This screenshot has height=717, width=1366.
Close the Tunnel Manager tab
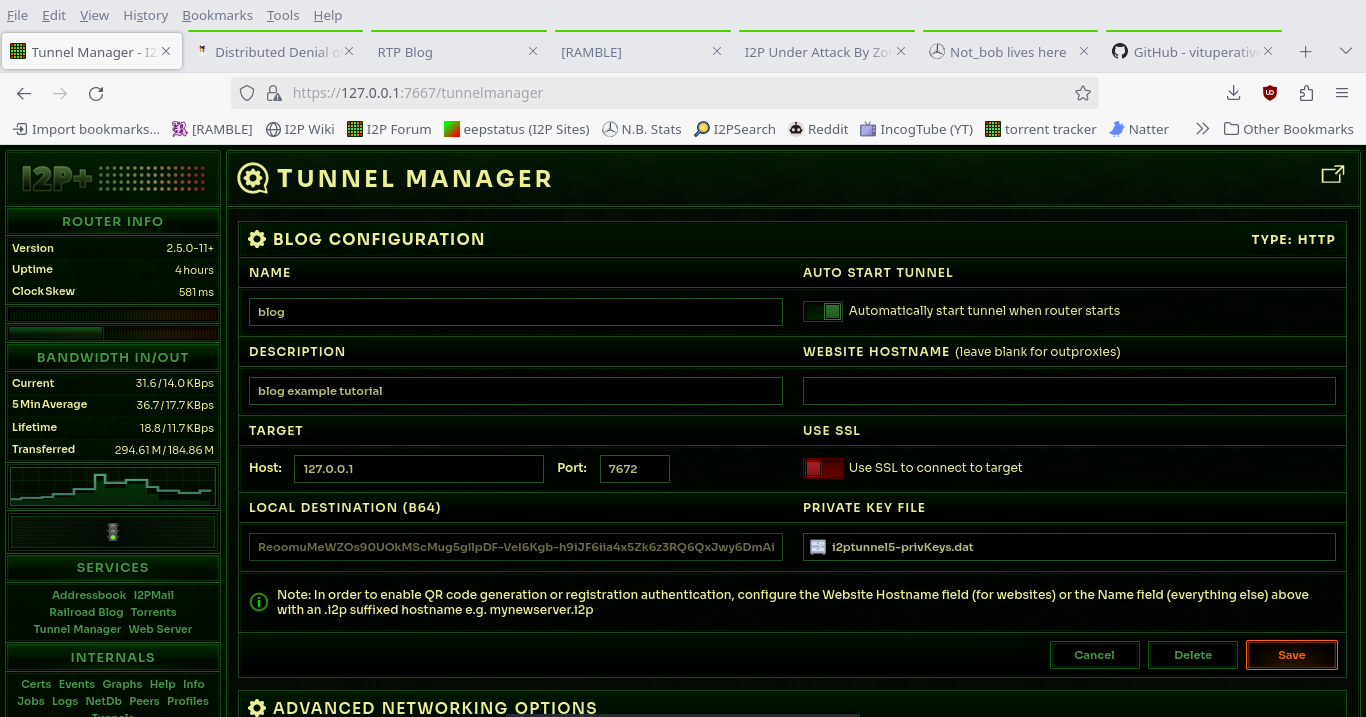click(166, 51)
